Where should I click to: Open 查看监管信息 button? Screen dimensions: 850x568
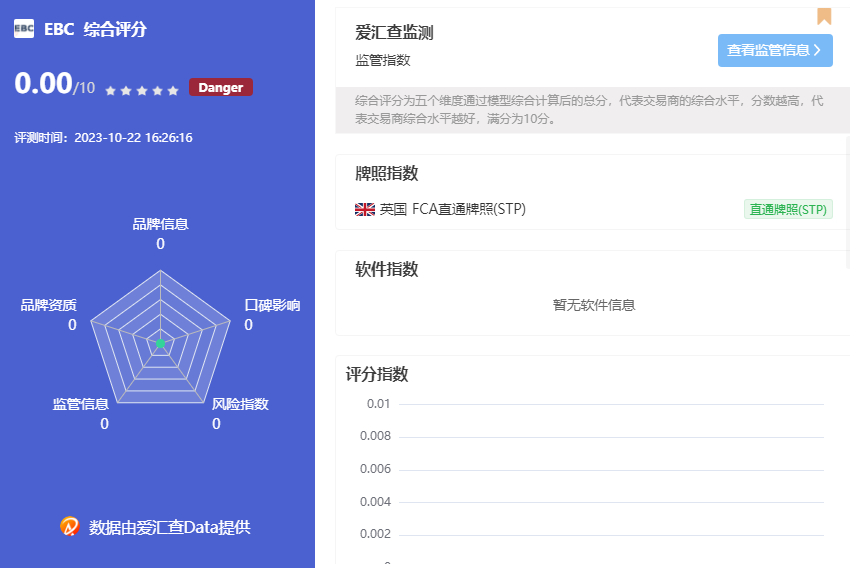click(x=775, y=50)
